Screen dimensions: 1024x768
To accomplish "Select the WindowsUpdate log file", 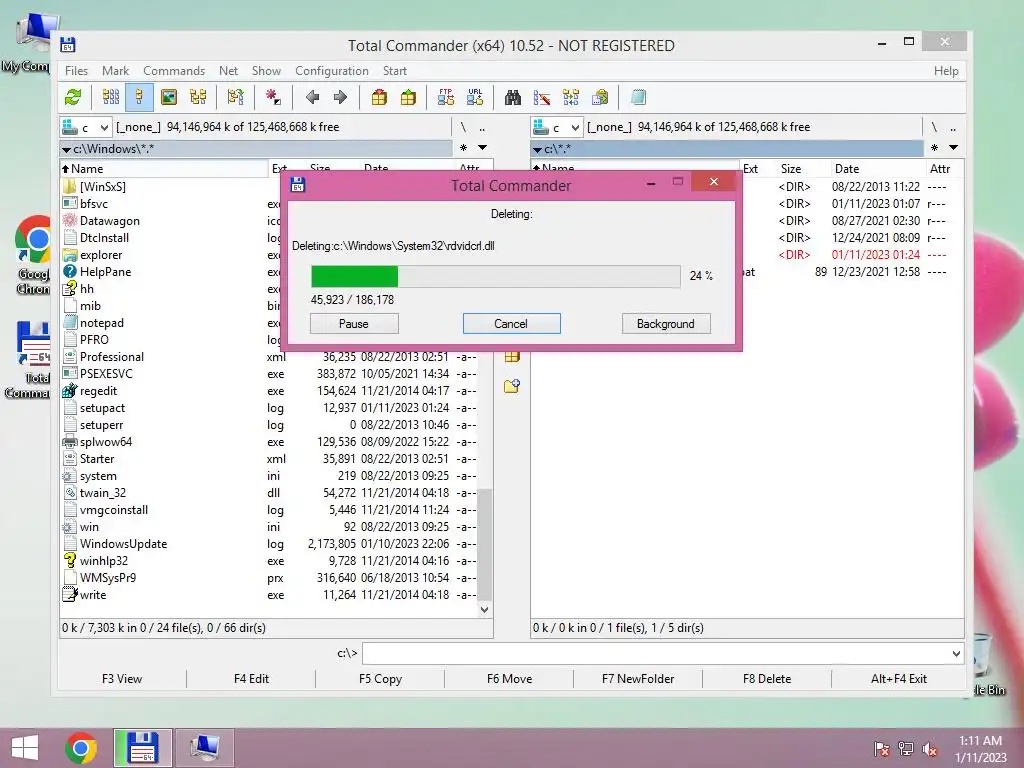I will pos(269,544).
